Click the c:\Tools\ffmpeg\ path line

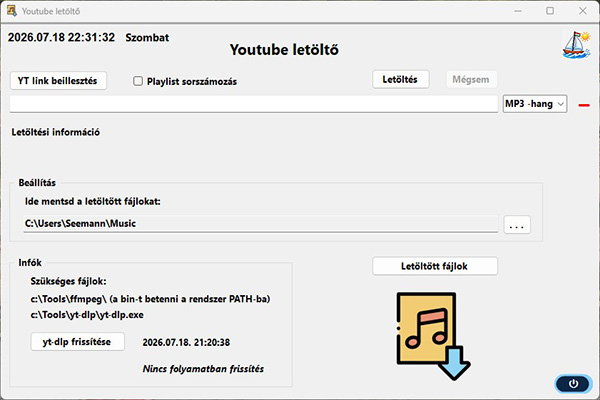pyautogui.click(x=150, y=299)
